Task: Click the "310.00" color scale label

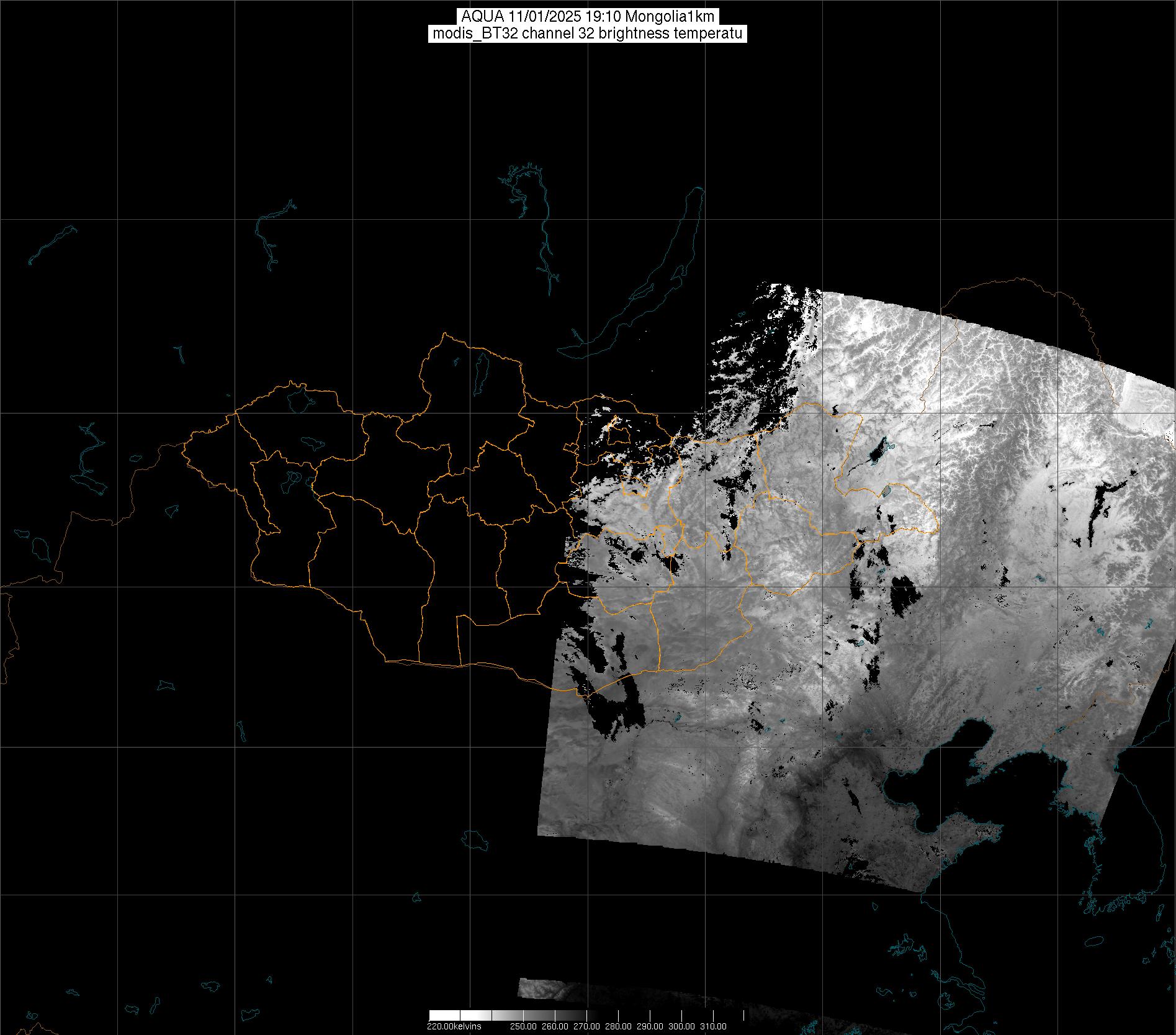Action: click(714, 1026)
